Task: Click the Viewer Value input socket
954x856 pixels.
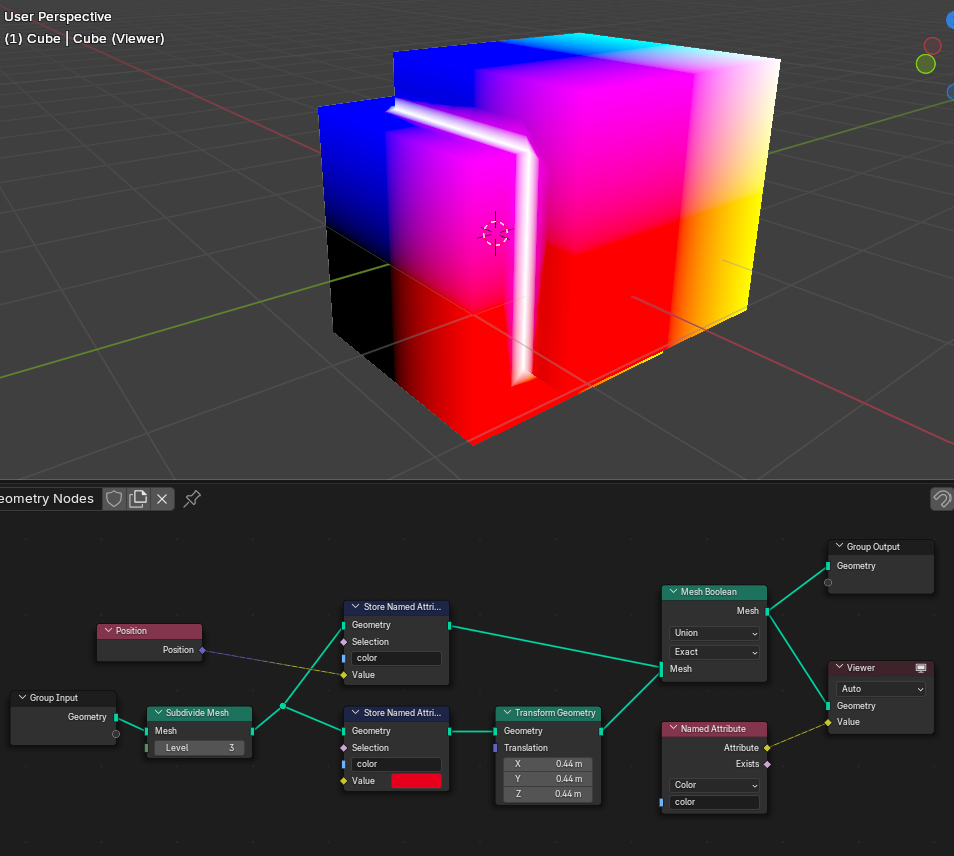Action: coord(828,722)
